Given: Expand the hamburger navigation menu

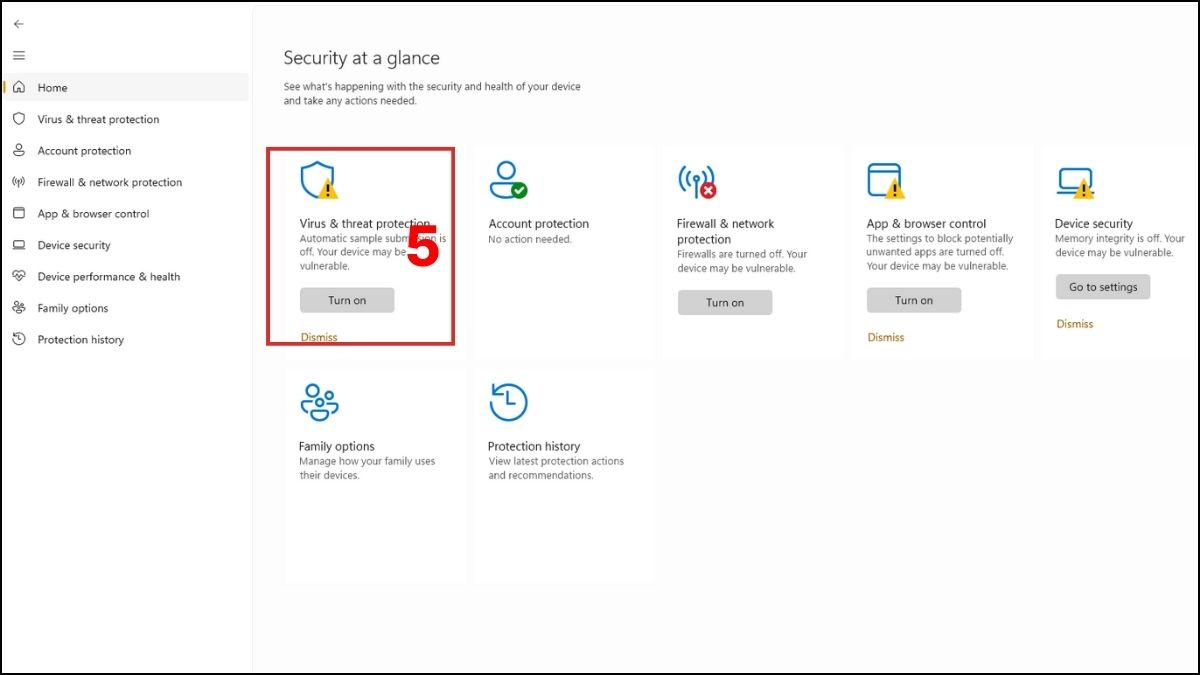Looking at the screenshot, I should pos(19,55).
